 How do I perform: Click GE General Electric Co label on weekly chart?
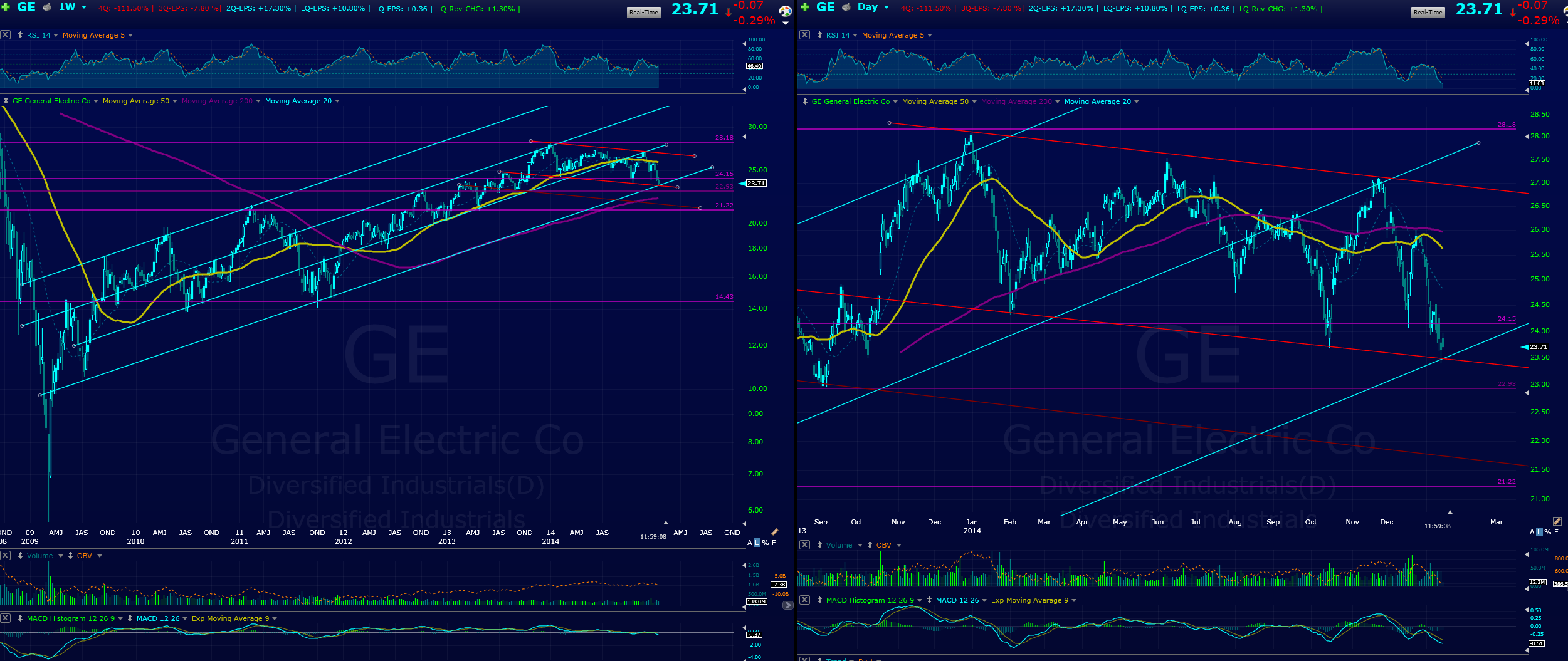[x=51, y=101]
